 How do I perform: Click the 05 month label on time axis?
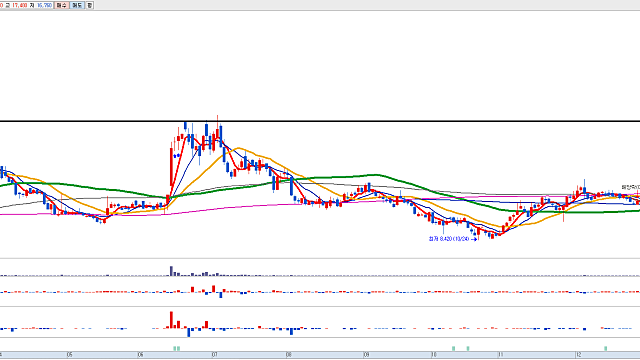pyautogui.click(x=69, y=355)
